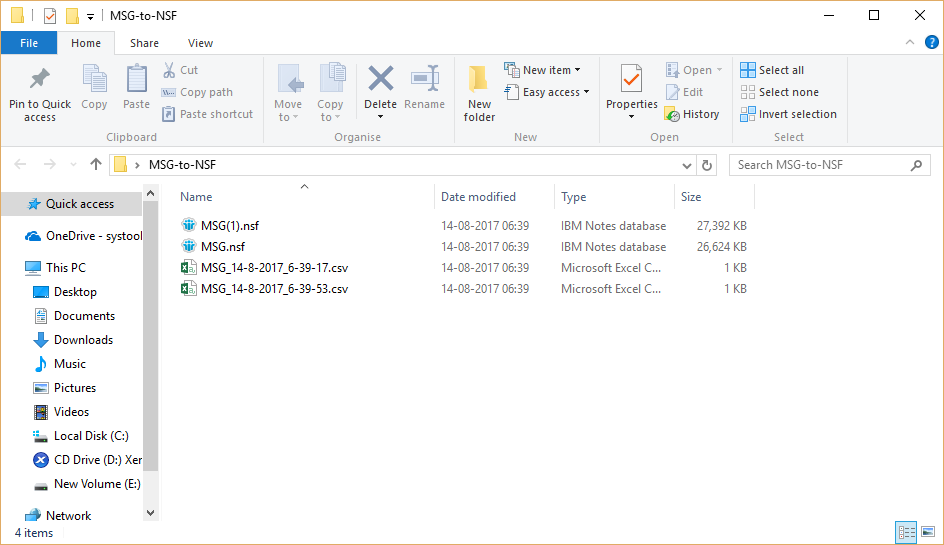
Task: Open recent locations dropdown arrow
Action: click(73, 164)
